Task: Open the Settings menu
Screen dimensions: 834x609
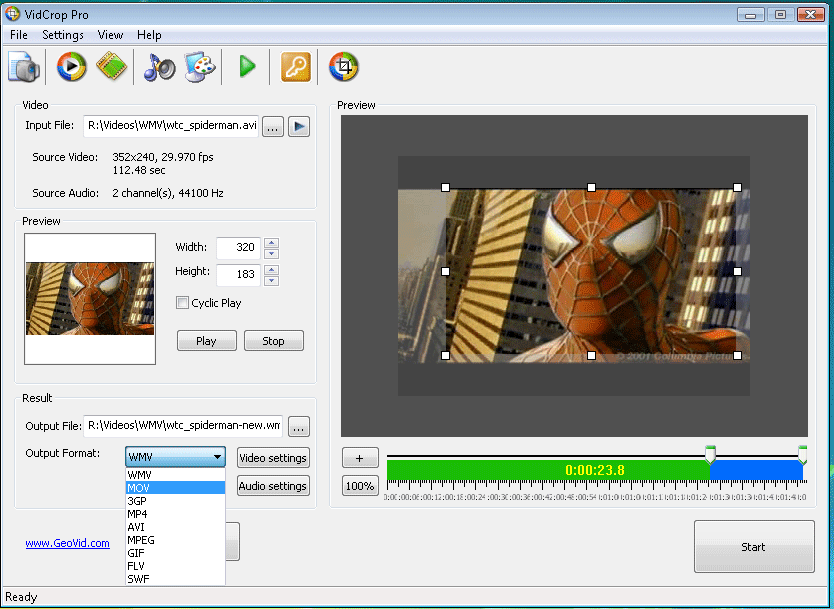Action: click(63, 35)
